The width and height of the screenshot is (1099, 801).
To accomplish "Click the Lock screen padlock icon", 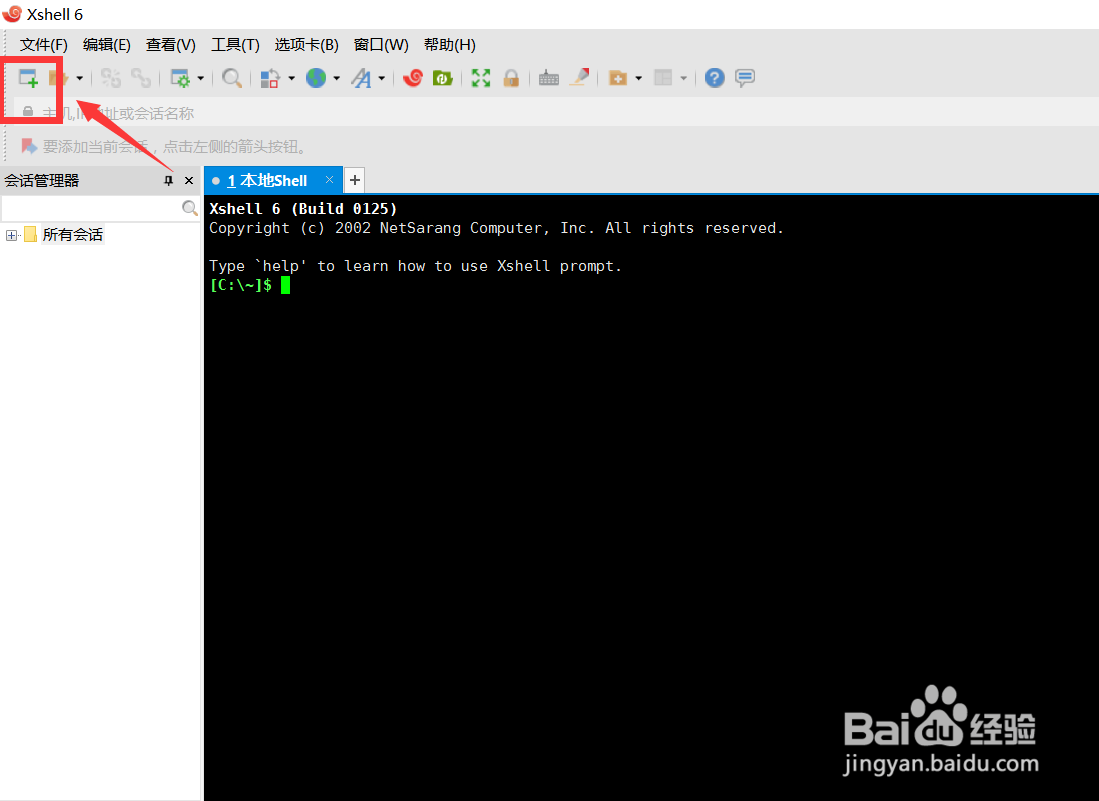I will click(x=511, y=78).
